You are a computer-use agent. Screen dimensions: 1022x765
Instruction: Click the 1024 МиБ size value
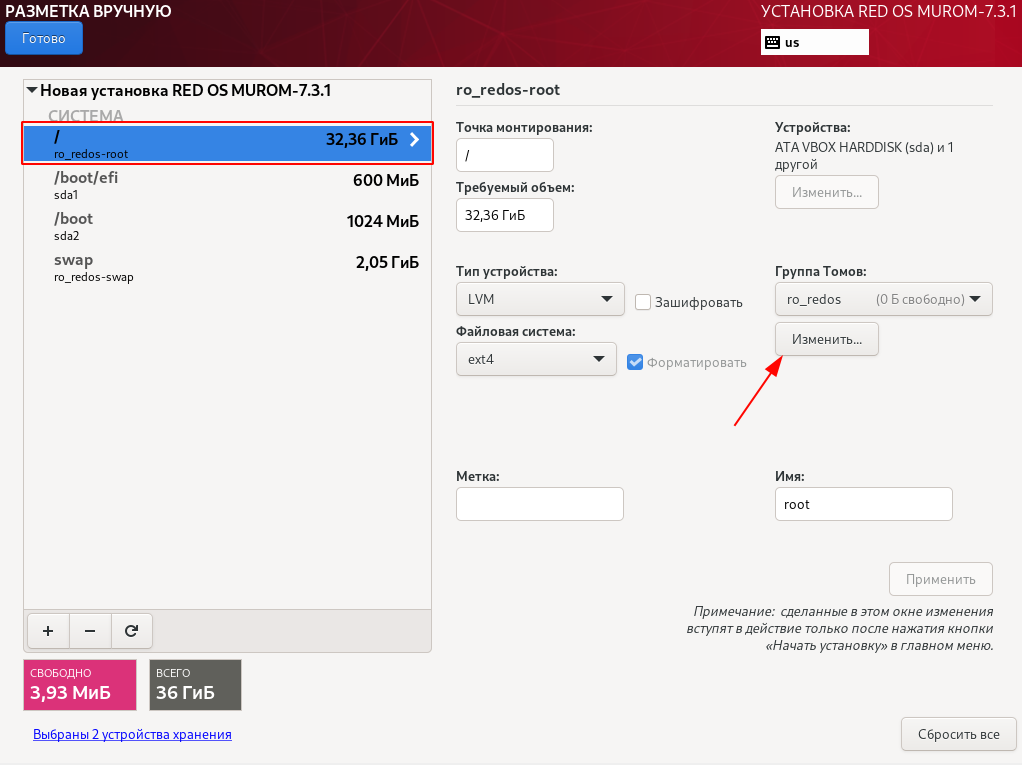coord(383,222)
